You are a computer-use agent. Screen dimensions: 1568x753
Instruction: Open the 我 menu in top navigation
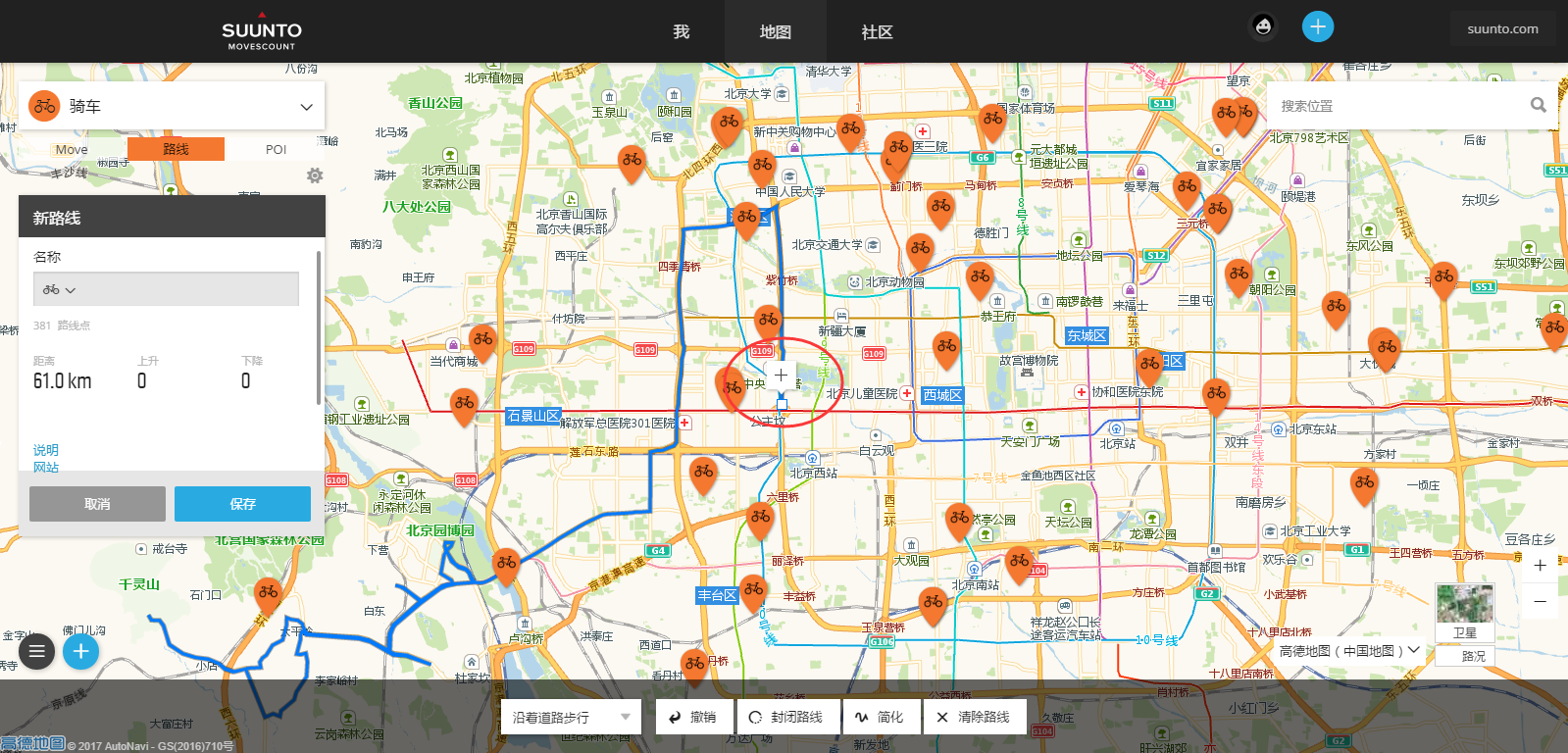click(x=682, y=31)
